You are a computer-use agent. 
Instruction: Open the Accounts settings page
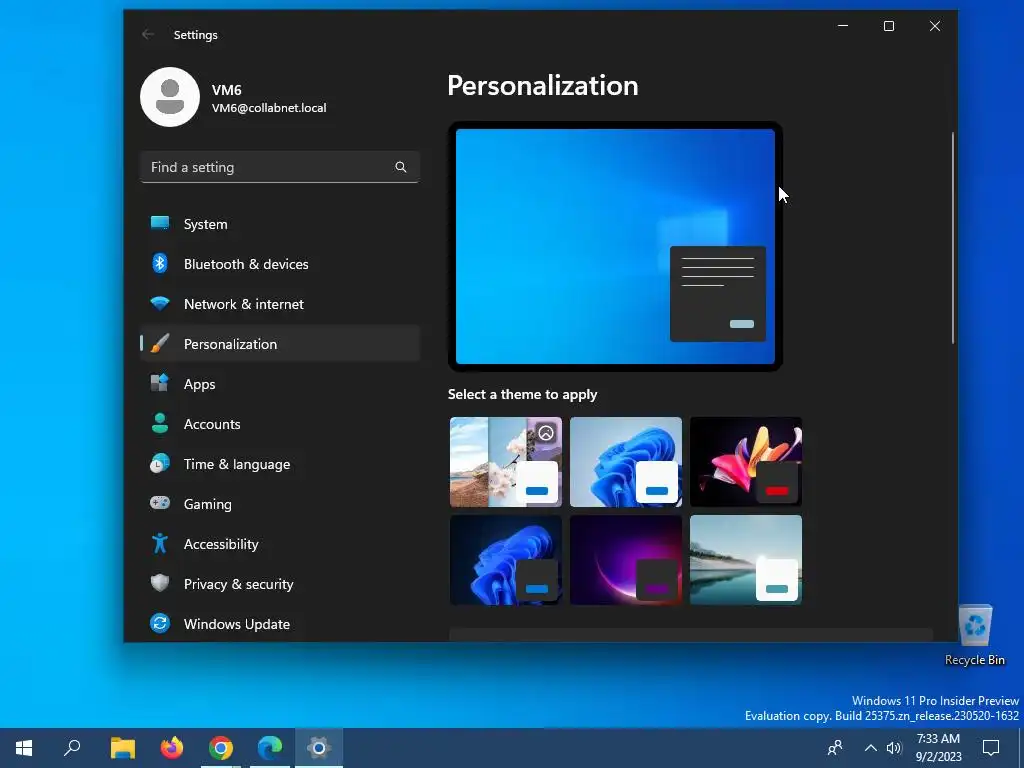click(280, 424)
